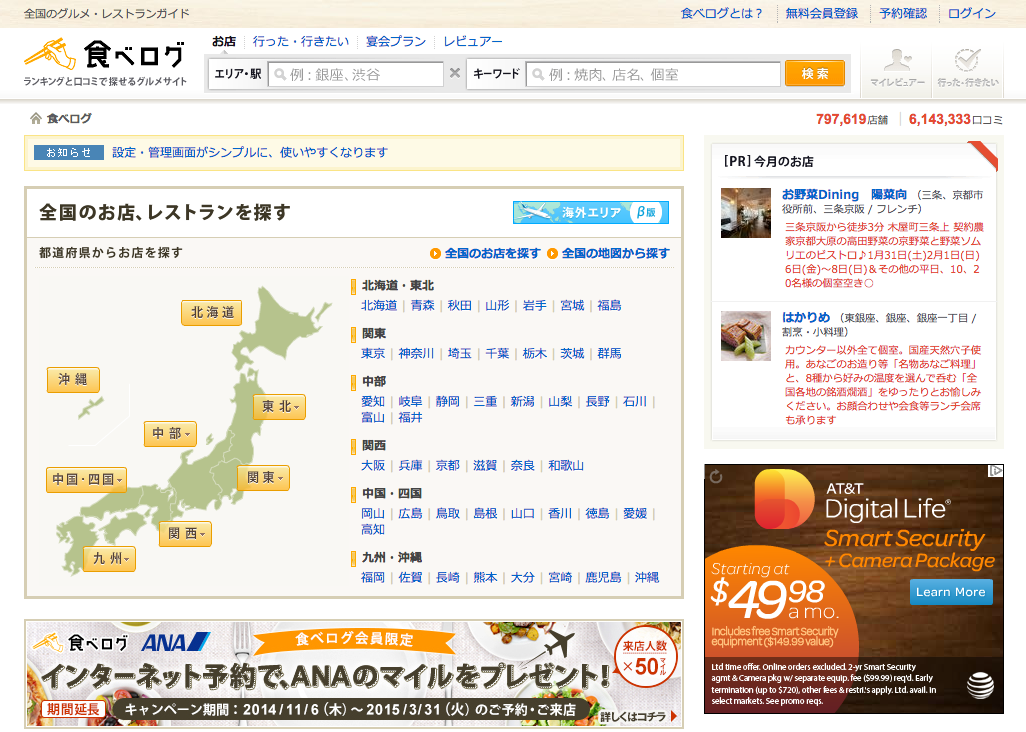The image size is (1026, 732).
Task: Click the 北海道 button on the map
Action: tap(212, 313)
